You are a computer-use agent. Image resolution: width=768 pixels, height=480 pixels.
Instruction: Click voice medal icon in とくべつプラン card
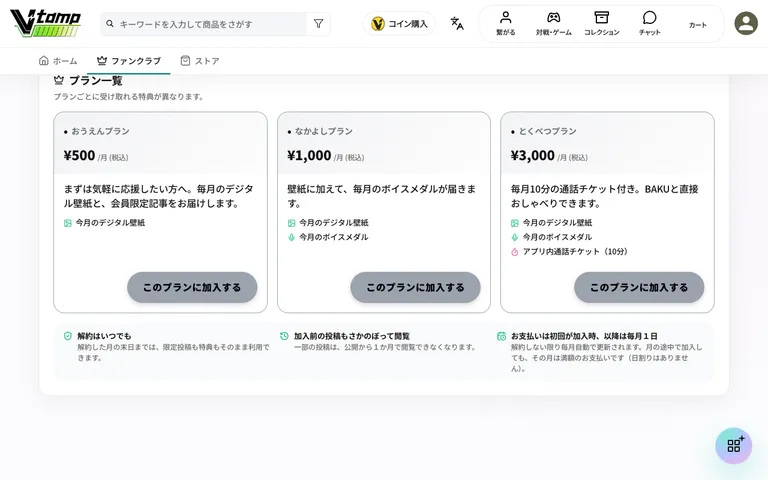[x=515, y=237]
